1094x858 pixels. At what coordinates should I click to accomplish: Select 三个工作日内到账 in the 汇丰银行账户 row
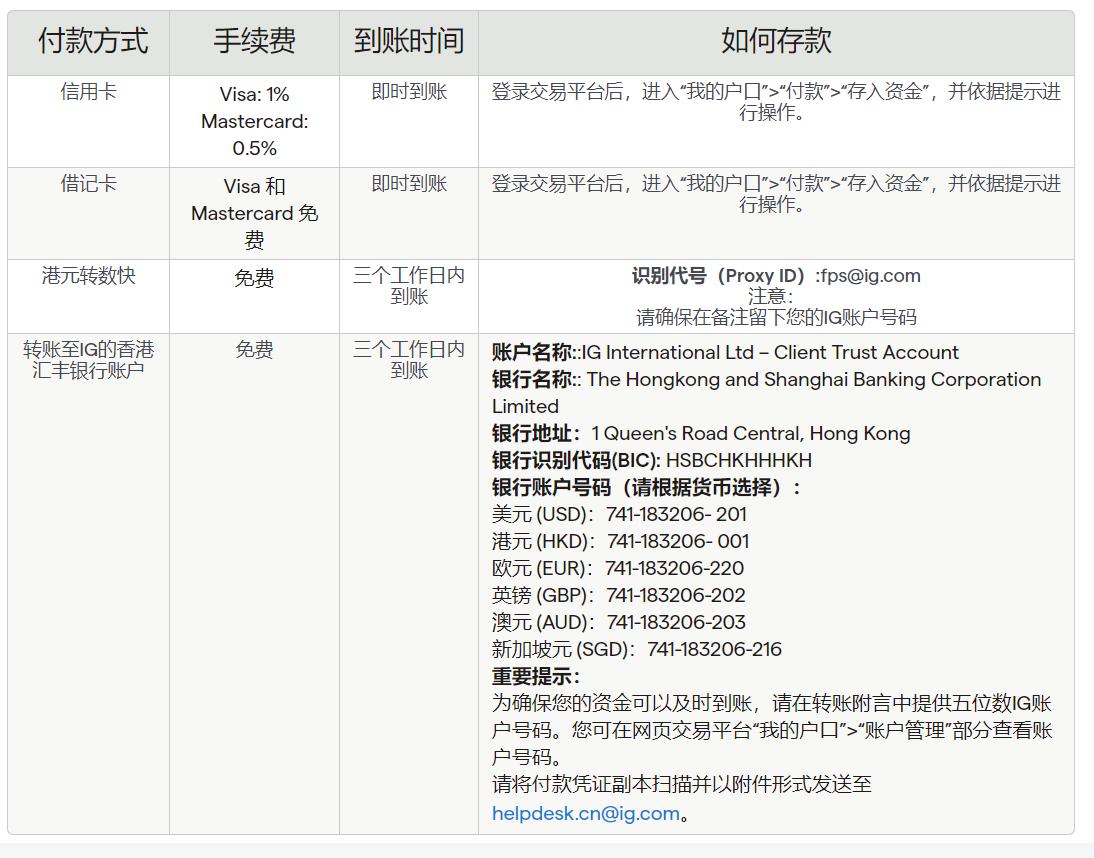[409, 360]
